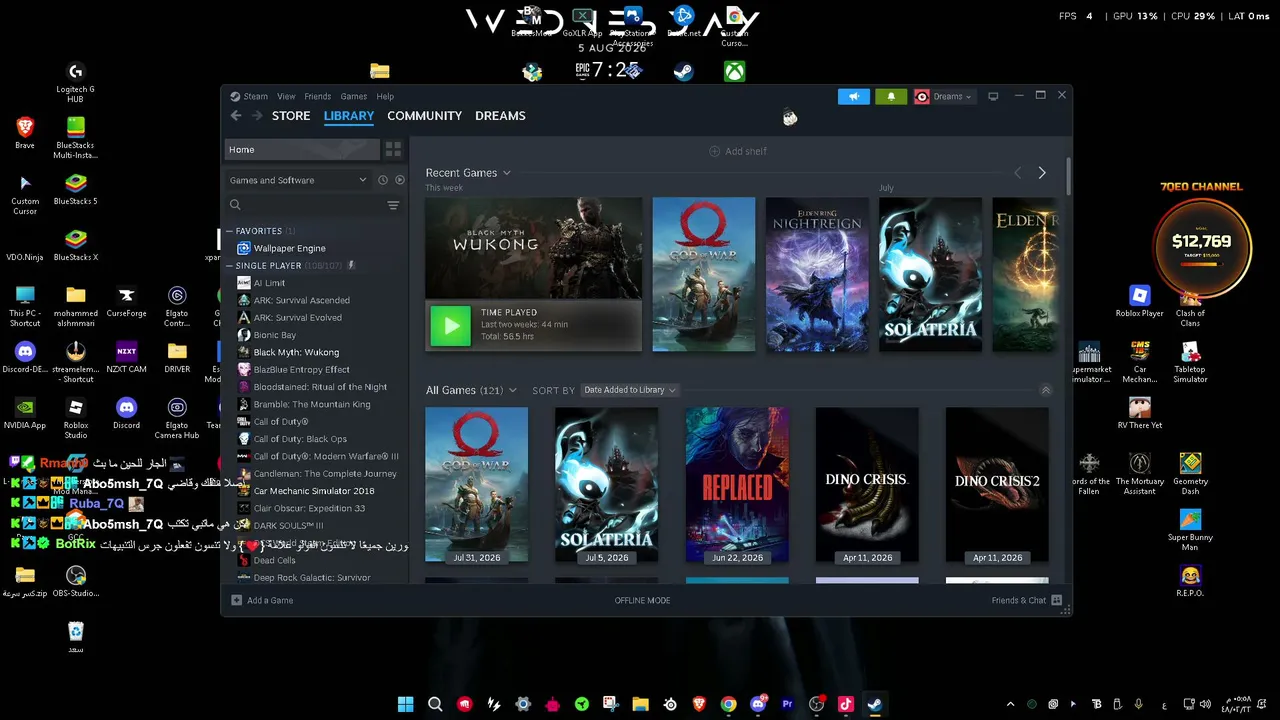Open Dino Crisis cover dated Apr 11, 2026

[x=867, y=485]
